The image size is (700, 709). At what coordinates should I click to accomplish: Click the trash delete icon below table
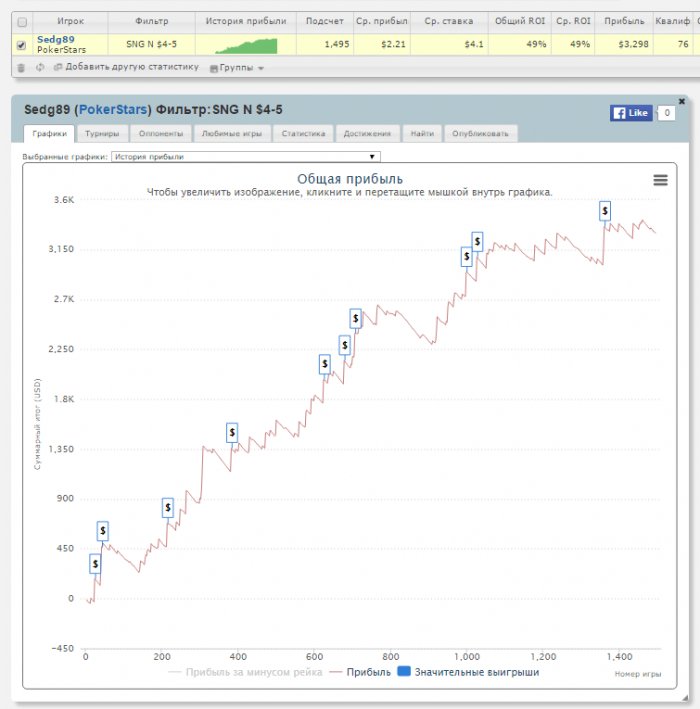coord(21,68)
